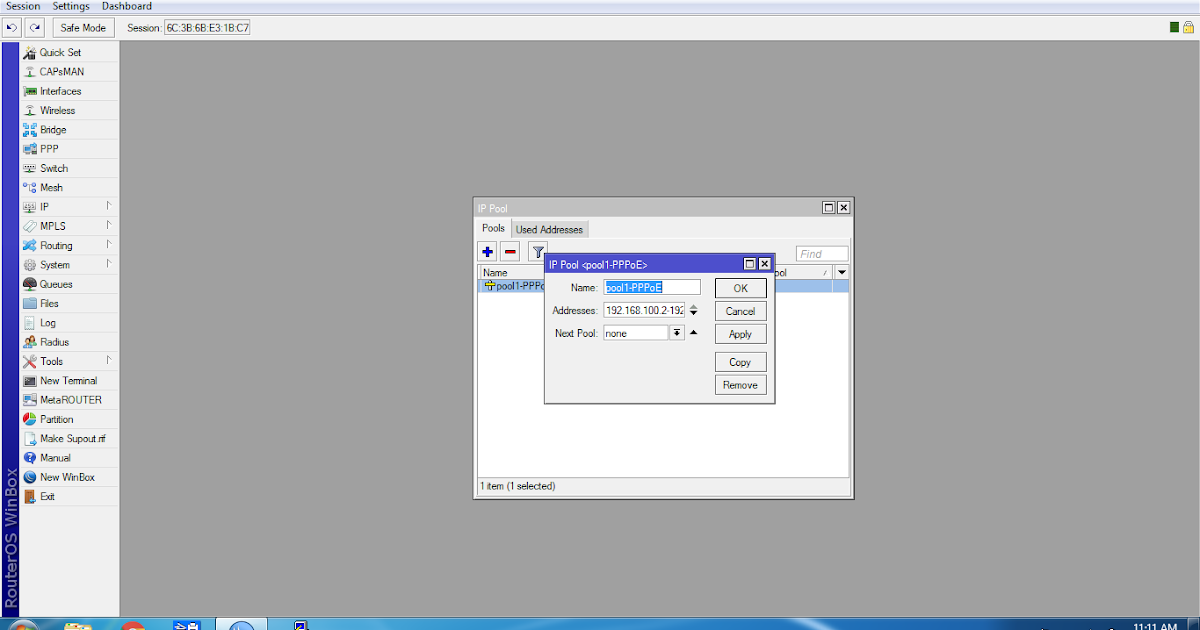Open the Log viewer
Screen dimensions: 1200x630
[x=48, y=323]
